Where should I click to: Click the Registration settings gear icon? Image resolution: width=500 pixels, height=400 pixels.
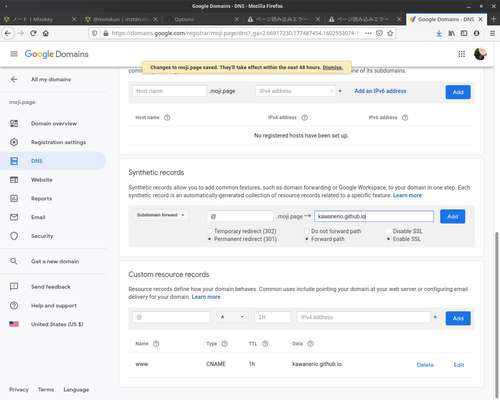[14, 142]
